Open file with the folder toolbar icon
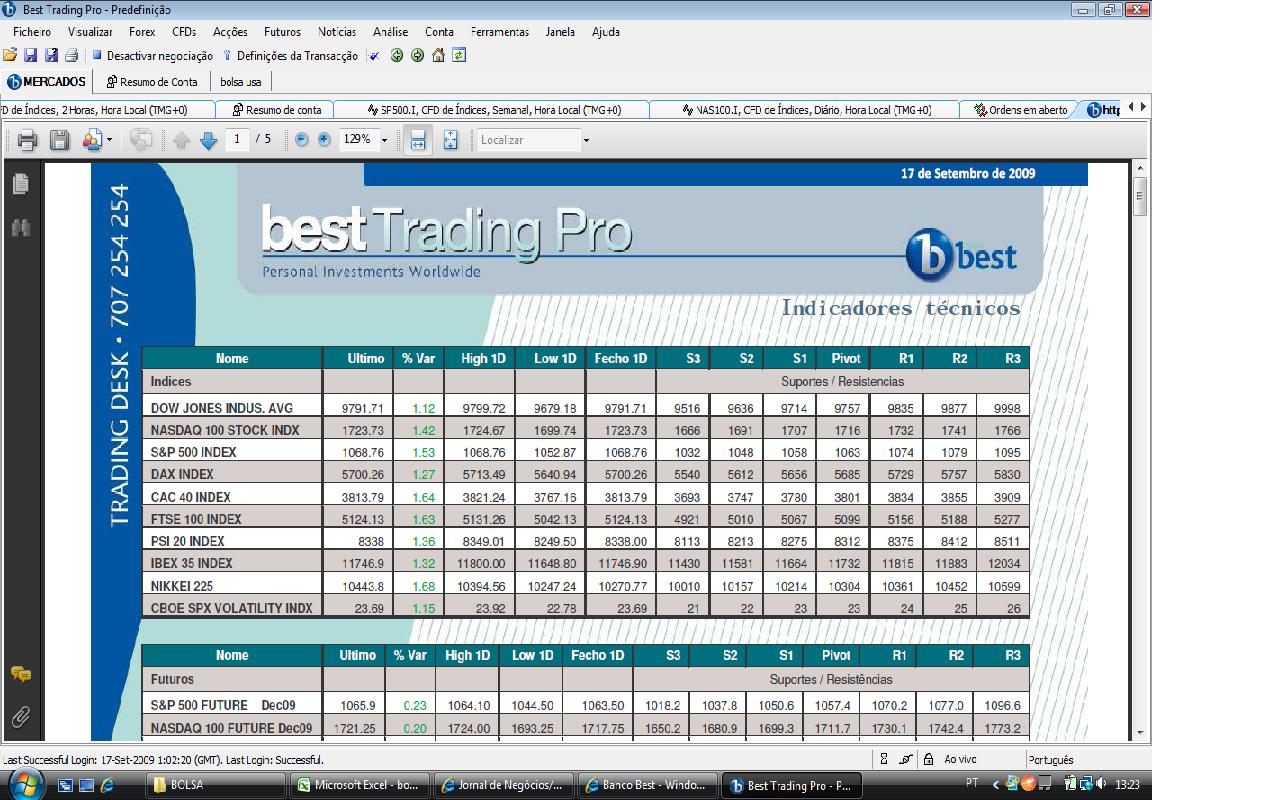Screen dimensions: 1280x800 click(10, 56)
